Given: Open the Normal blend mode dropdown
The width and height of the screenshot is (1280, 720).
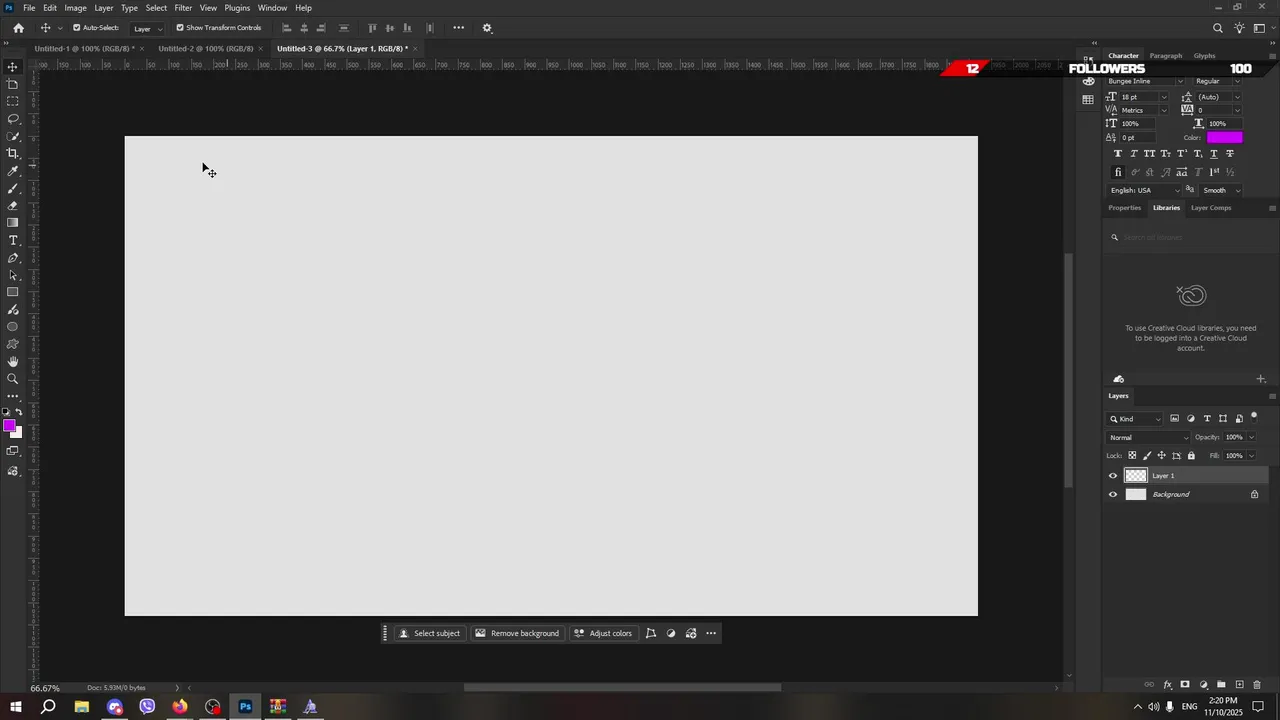Looking at the screenshot, I should 1148,437.
